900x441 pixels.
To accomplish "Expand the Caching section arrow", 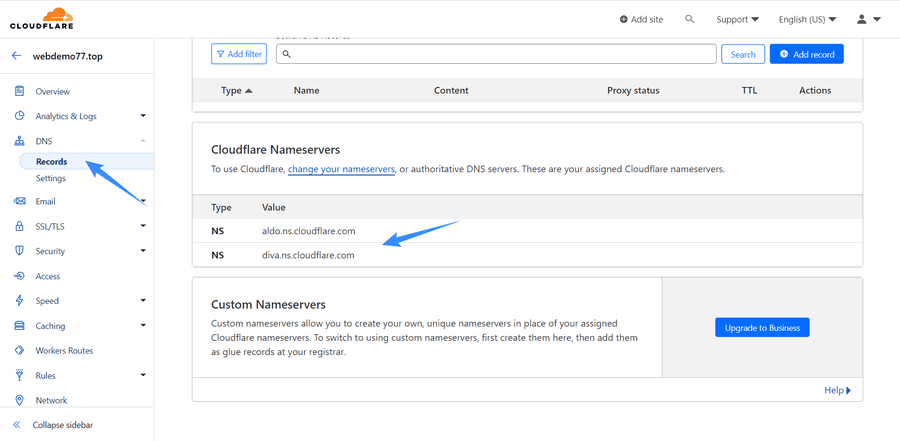I will pos(143,325).
